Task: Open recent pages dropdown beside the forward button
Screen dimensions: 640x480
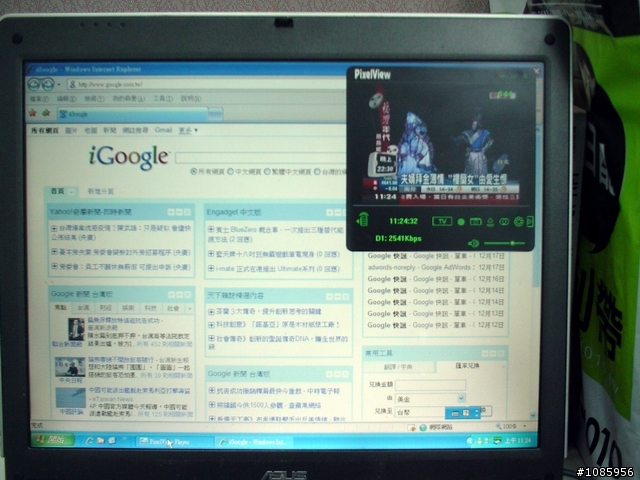Action: tap(59, 85)
